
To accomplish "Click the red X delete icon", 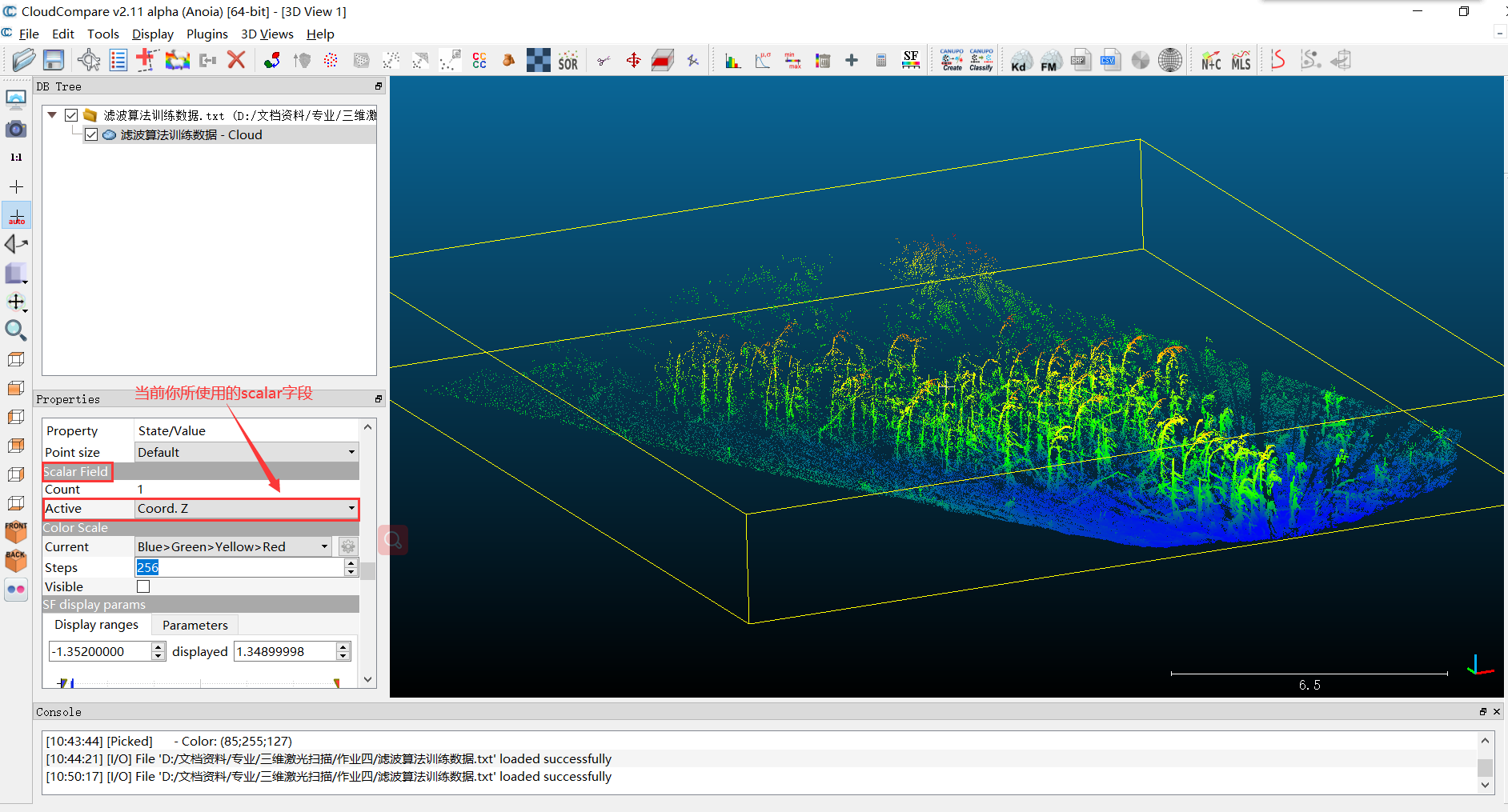I will coord(236,60).
